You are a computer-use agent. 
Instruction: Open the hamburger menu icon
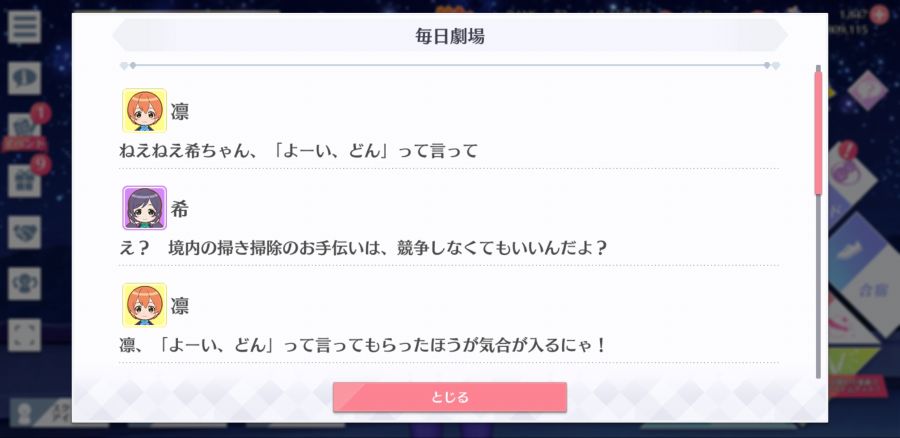[24, 27]
